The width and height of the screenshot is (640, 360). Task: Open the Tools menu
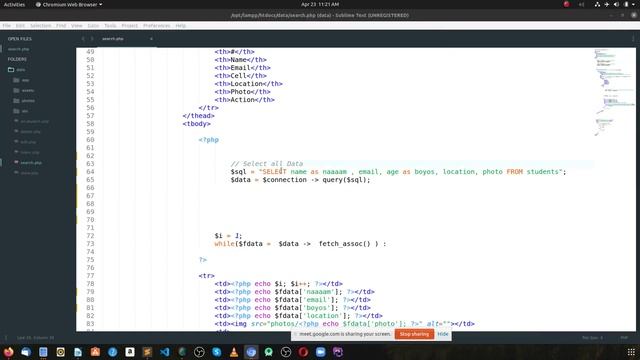coord(110,25)
